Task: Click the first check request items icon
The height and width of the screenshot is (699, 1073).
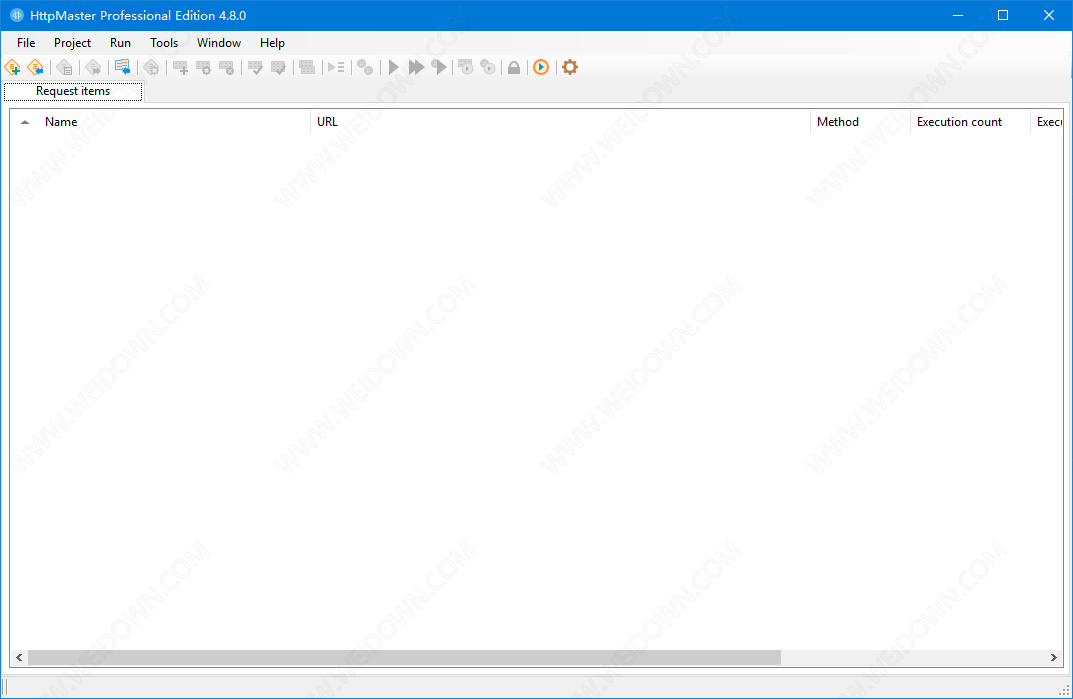Action: click(x=255, y=67)
